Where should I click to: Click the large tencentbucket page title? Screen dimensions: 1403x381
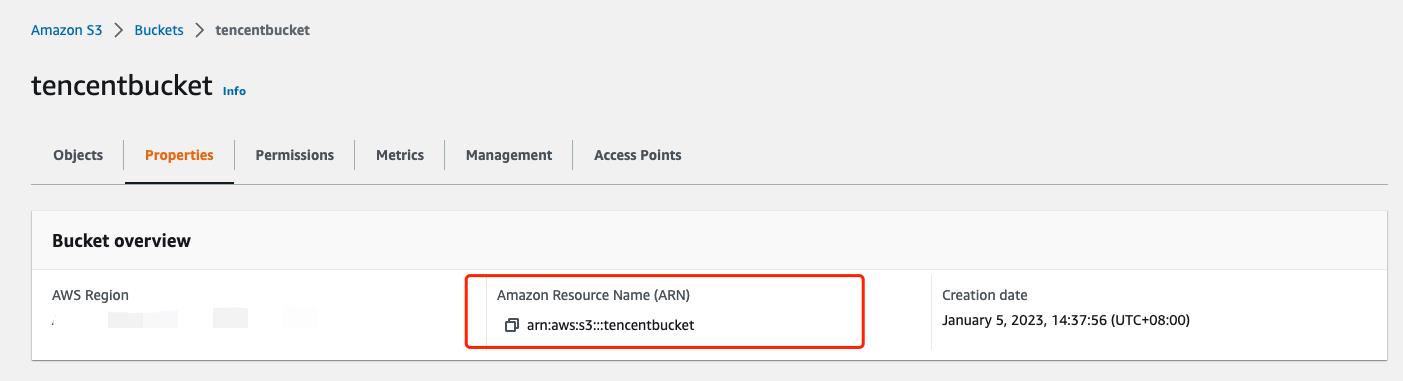[x=122, y=84]
